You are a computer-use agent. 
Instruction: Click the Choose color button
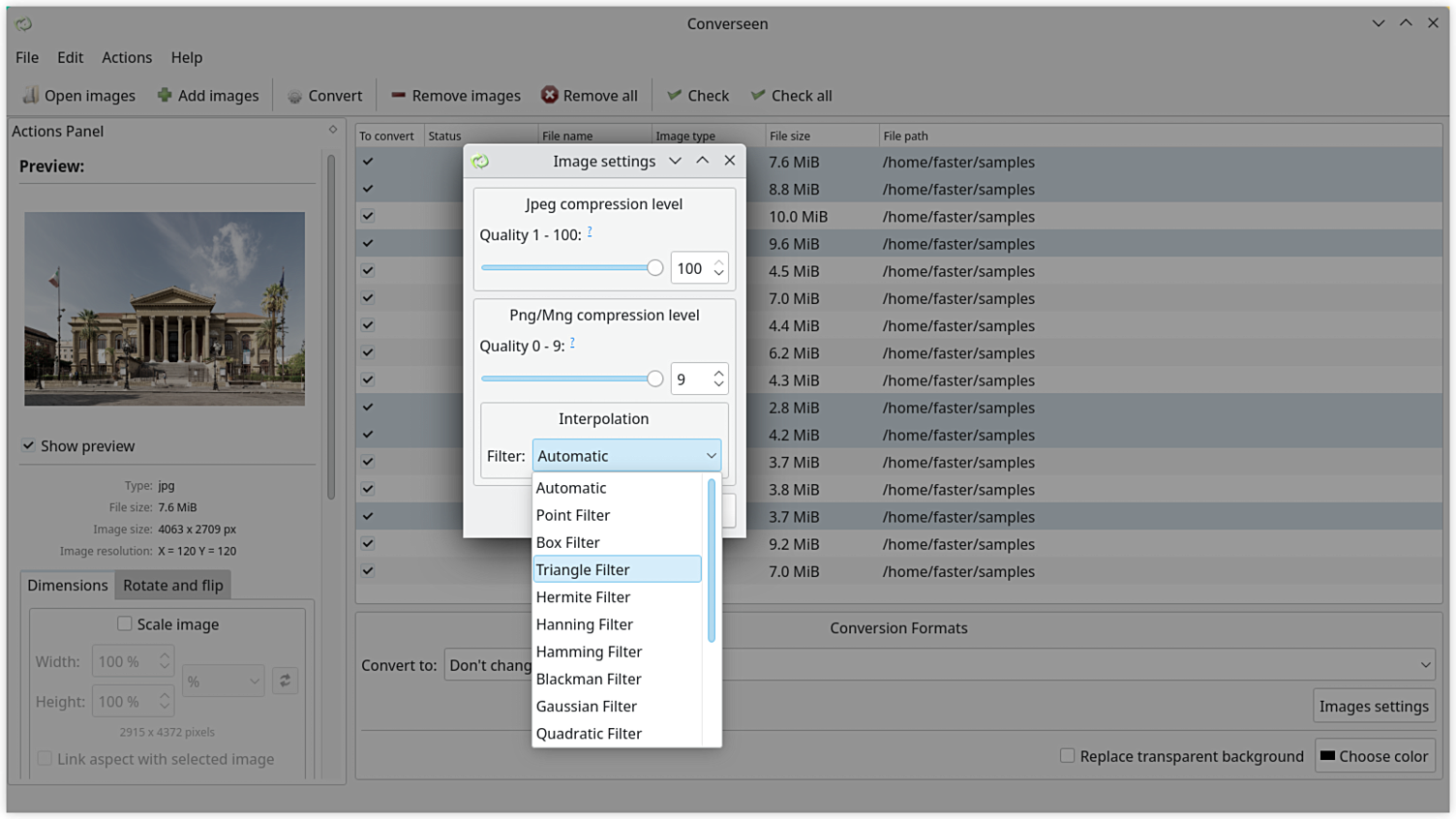1374,756
